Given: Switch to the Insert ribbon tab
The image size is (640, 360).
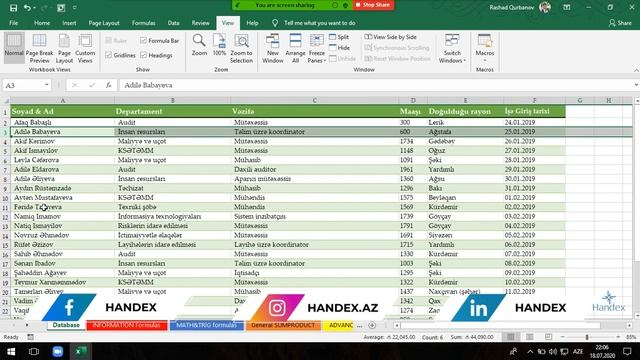Looking at the screenshot, I should 69,23.
